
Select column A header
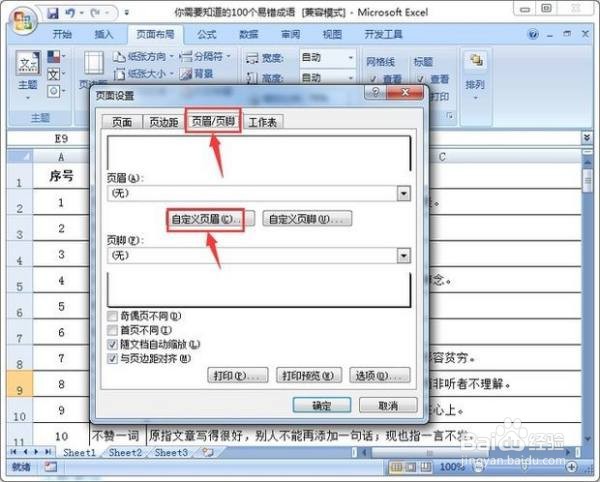coord(61,156)
